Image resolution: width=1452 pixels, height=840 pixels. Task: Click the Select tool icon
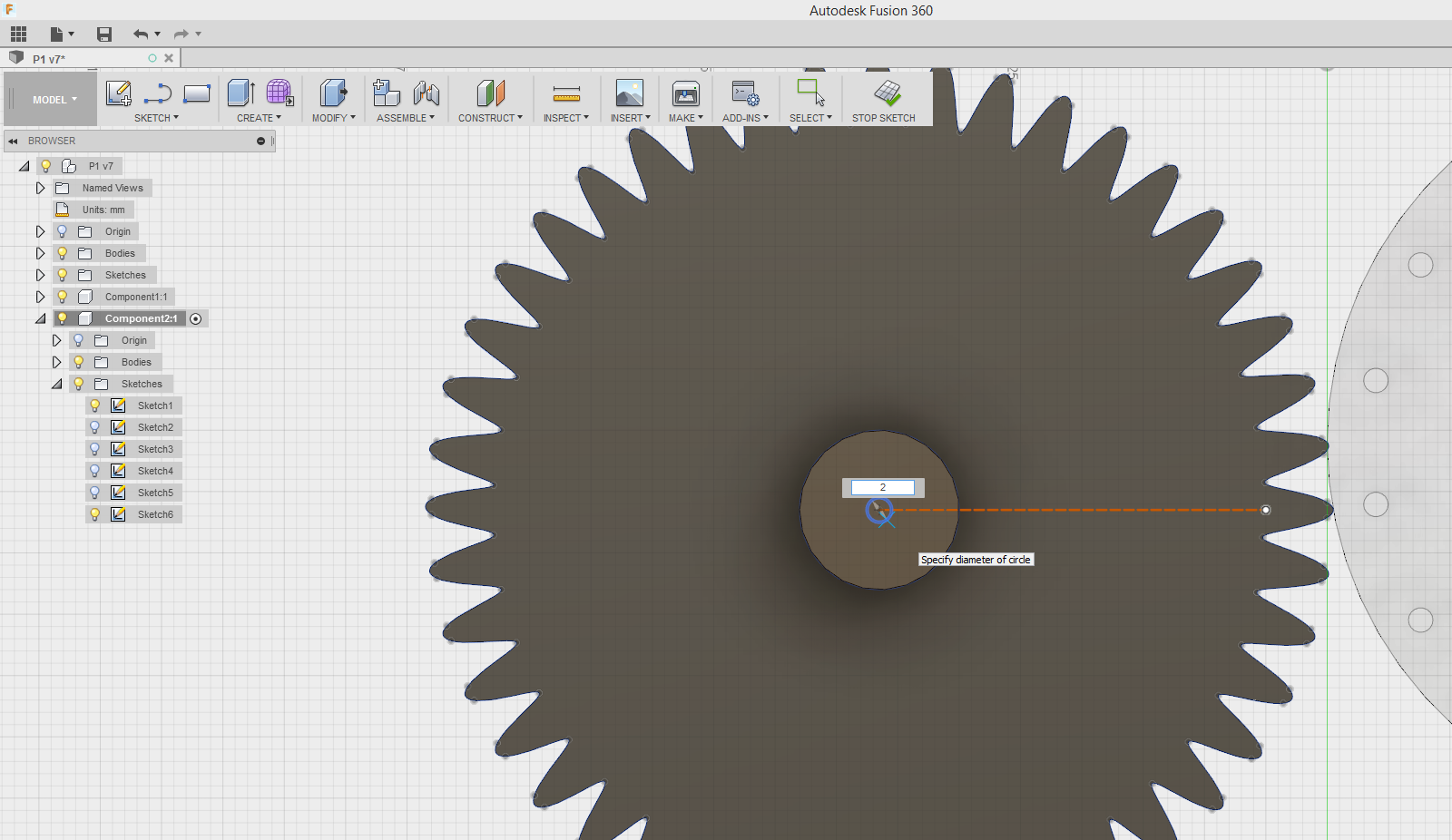point(810,93)
